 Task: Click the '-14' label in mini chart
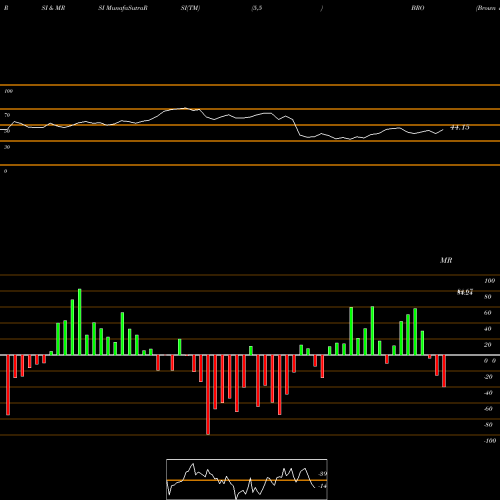pos(322,486)
